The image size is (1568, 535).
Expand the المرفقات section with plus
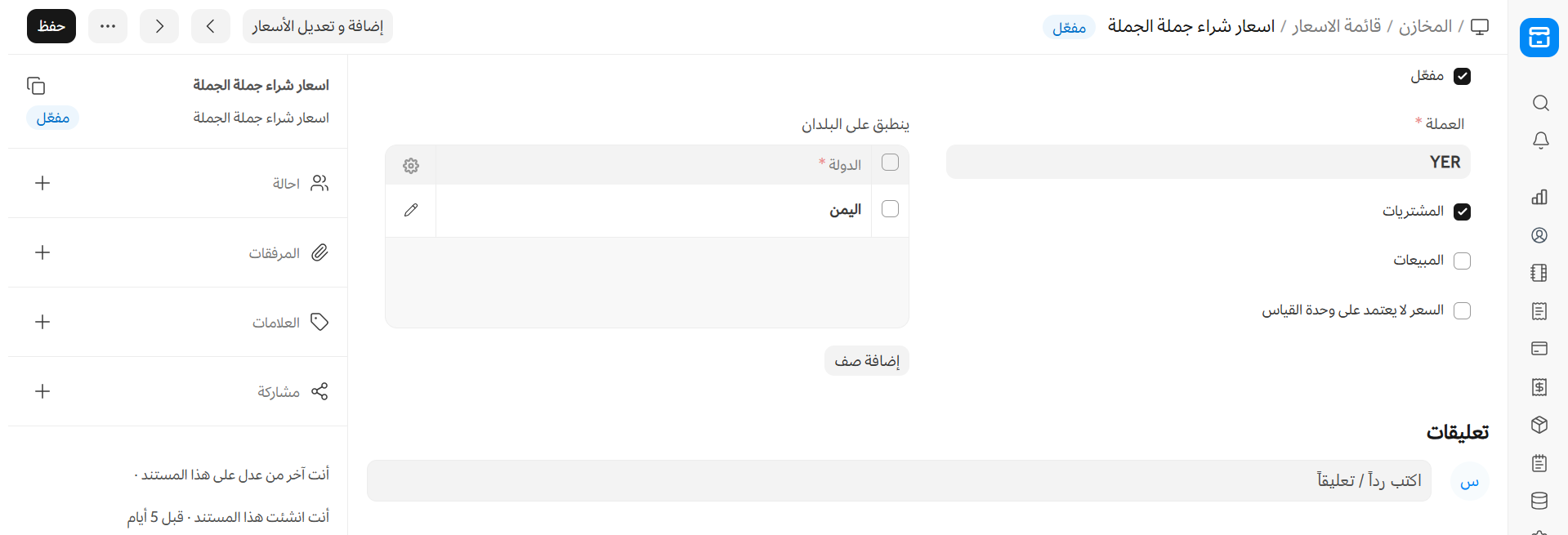coord(42,252)
